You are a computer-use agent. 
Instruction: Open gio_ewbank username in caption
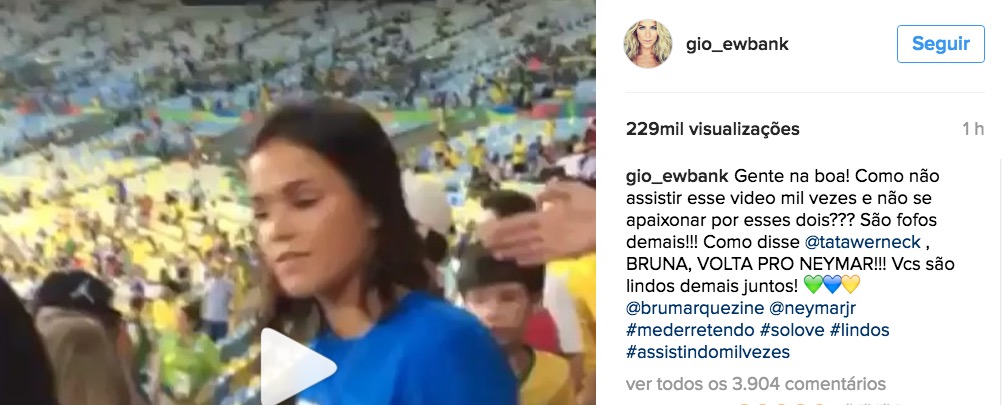pos(678,176)
